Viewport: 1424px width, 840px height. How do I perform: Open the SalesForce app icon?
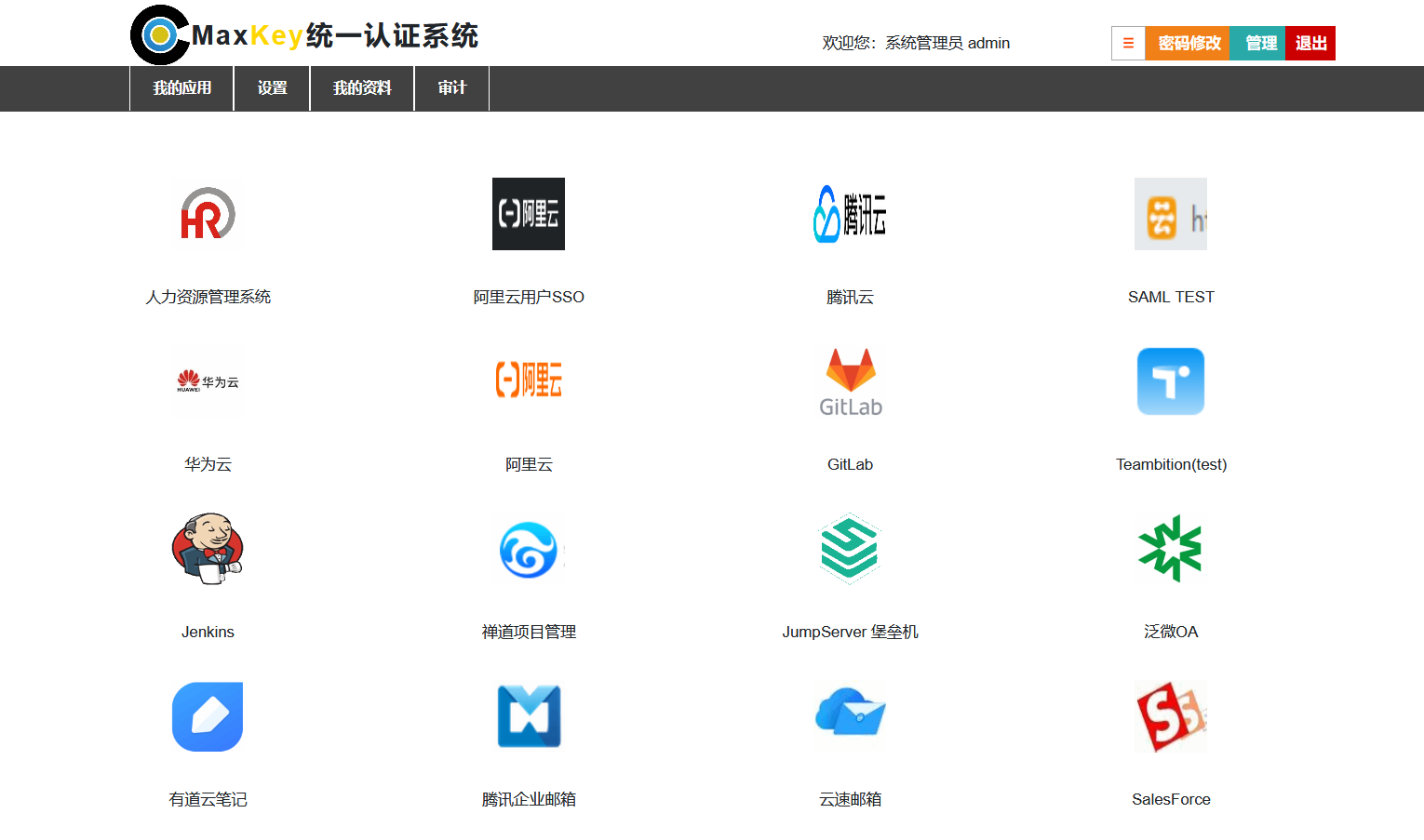1170,716
